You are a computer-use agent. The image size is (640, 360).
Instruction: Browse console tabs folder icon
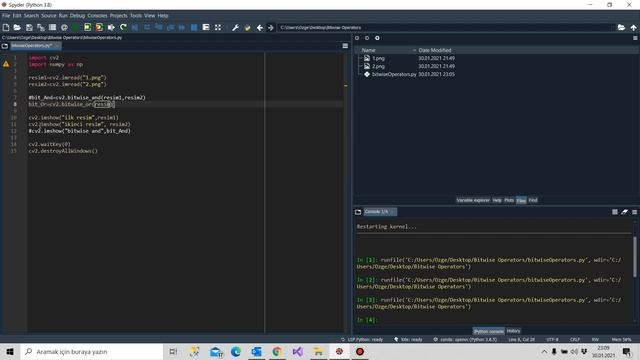(x=358, y=212)
